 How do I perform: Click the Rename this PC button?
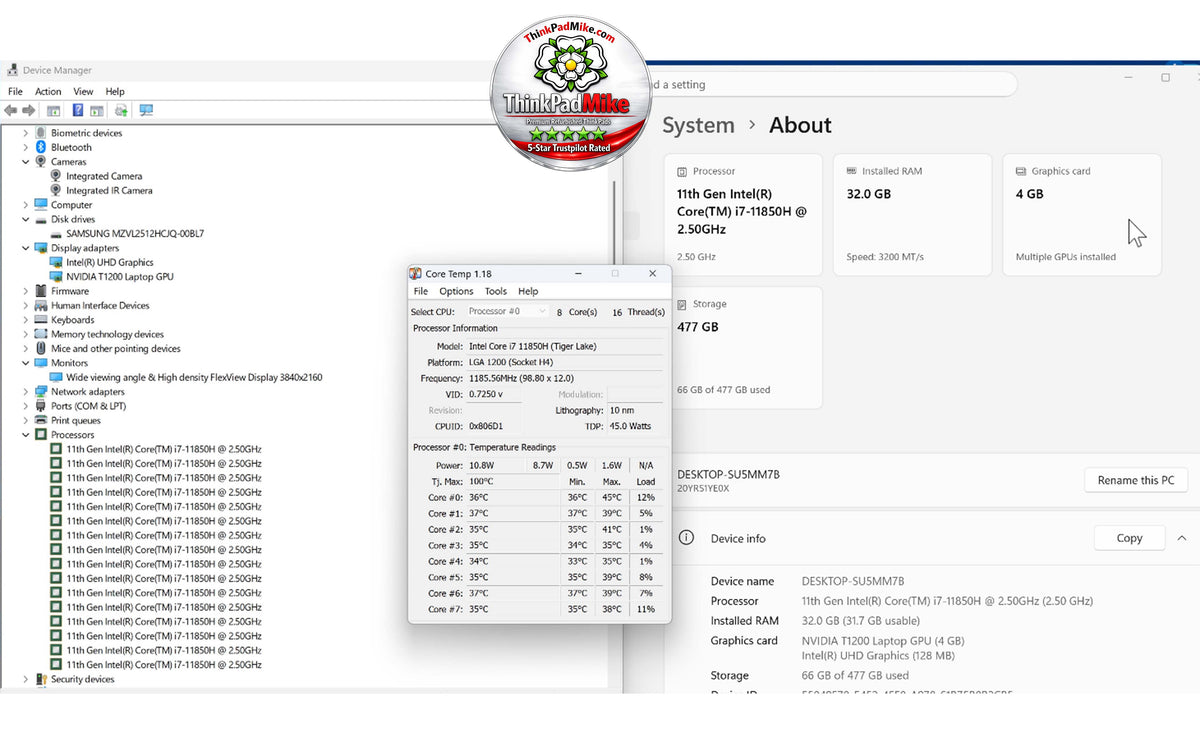click(x=1136, y=480)
